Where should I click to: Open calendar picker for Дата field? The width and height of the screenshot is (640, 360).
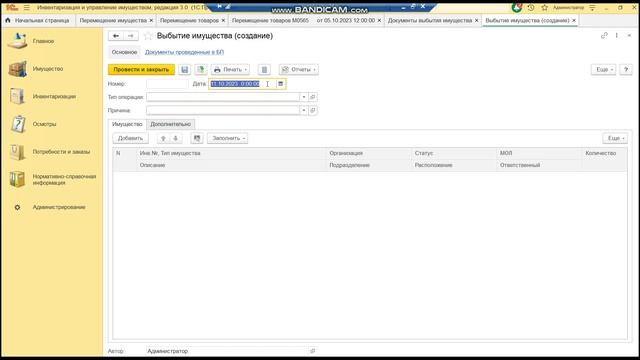tap(280, 84)
